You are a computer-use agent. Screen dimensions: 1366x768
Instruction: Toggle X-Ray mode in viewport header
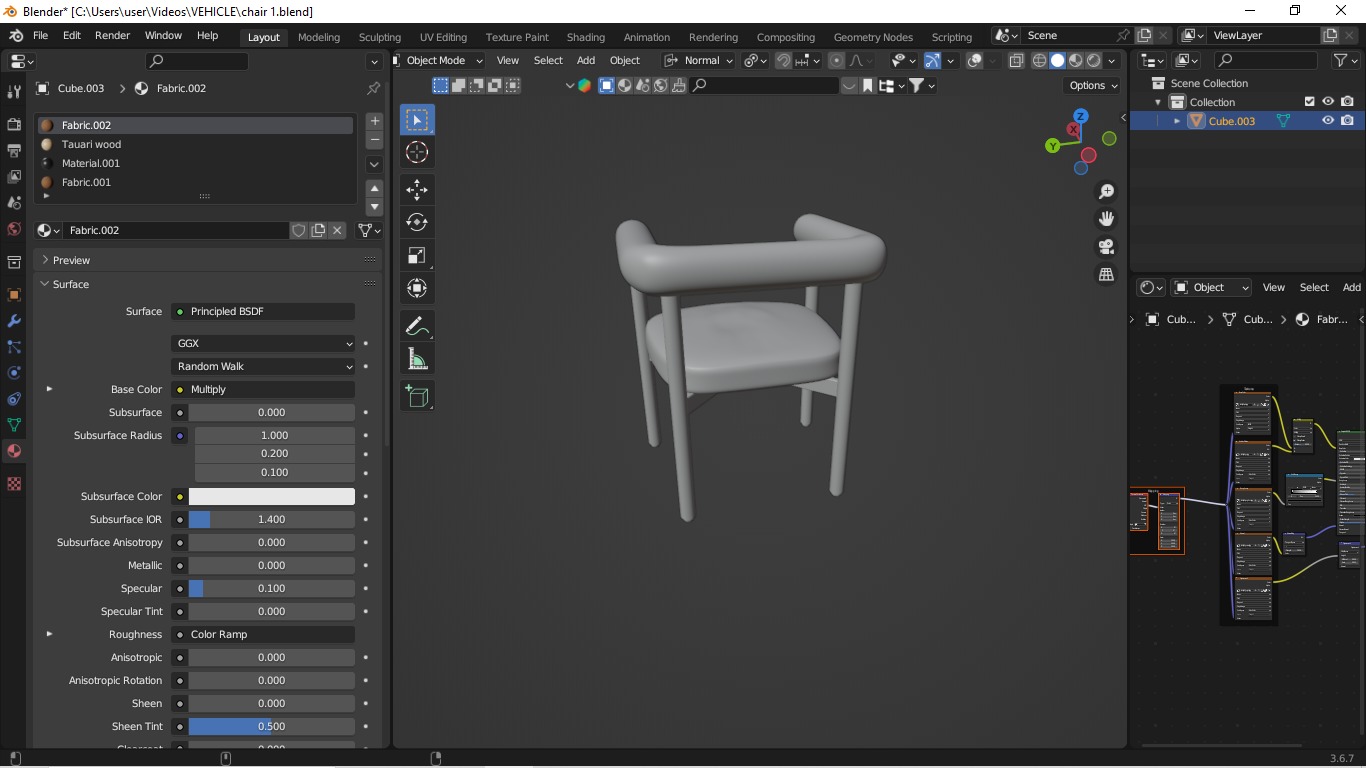point(1016,61)
